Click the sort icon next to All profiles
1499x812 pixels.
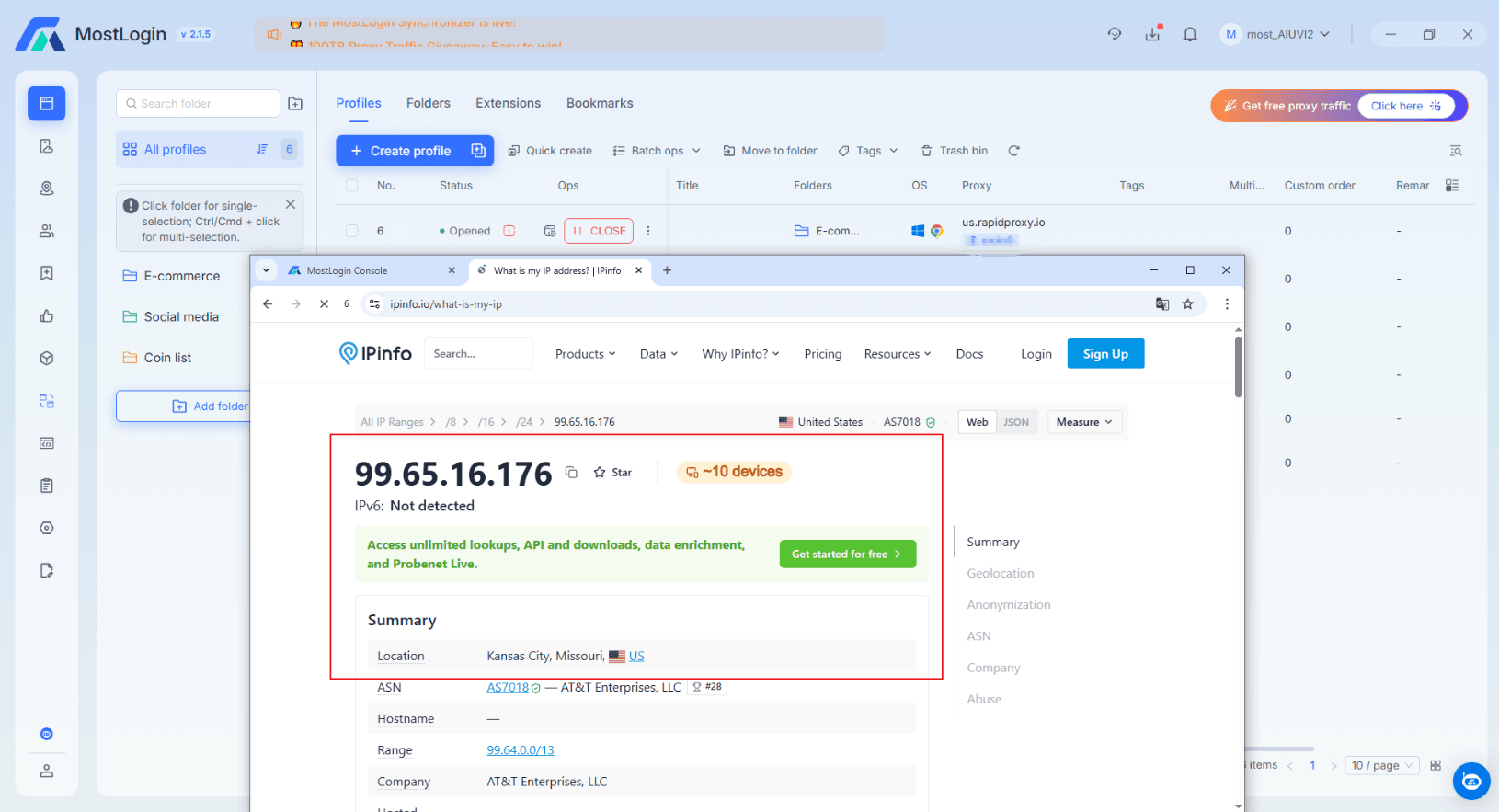(262, 149)
